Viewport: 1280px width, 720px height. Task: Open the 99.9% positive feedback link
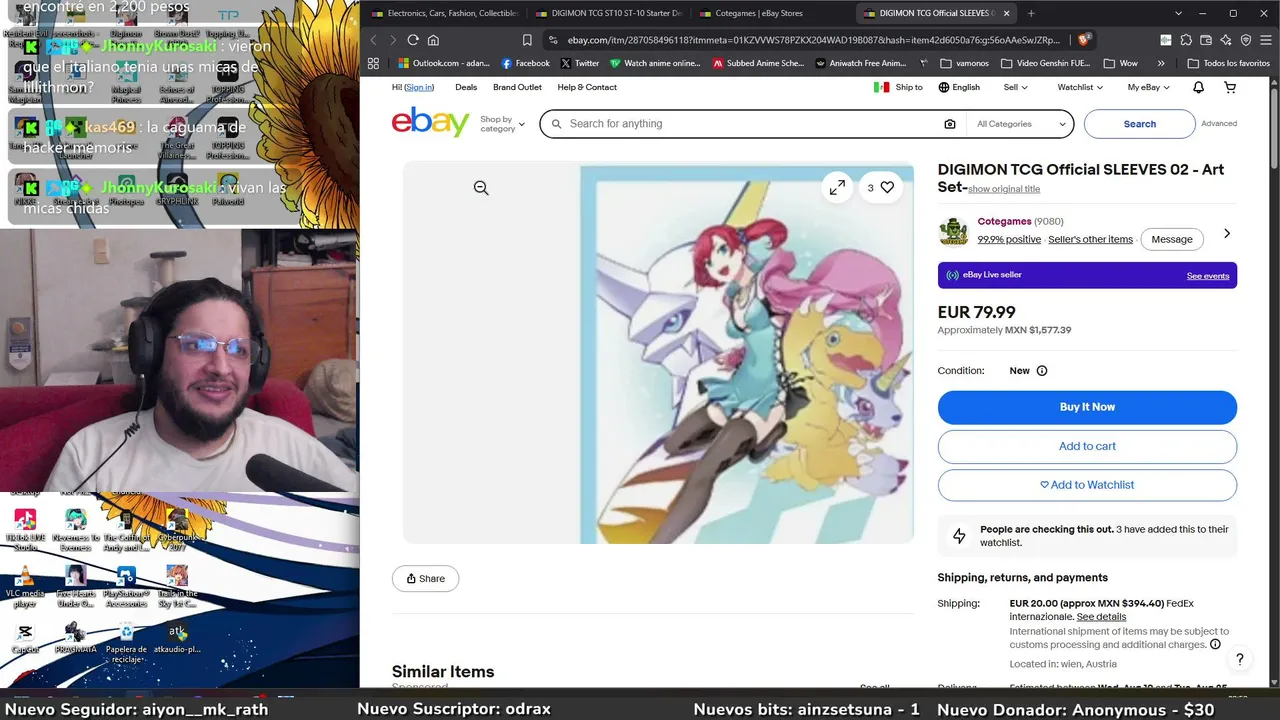coord(1009,240)
